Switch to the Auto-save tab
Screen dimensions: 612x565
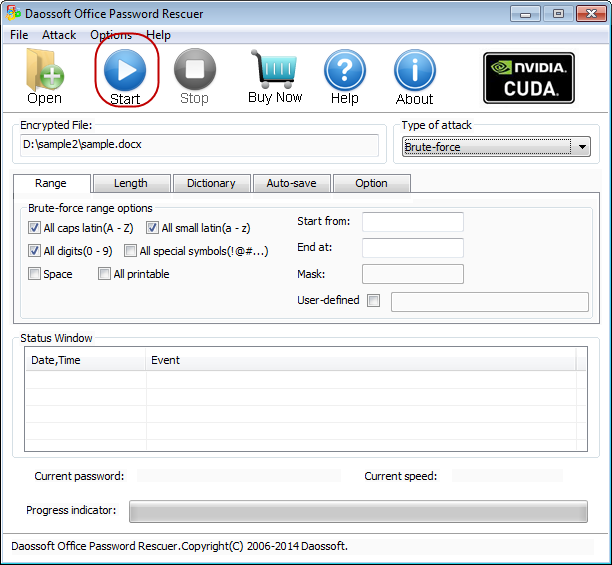pyautogui.click(x=292, y=183)
